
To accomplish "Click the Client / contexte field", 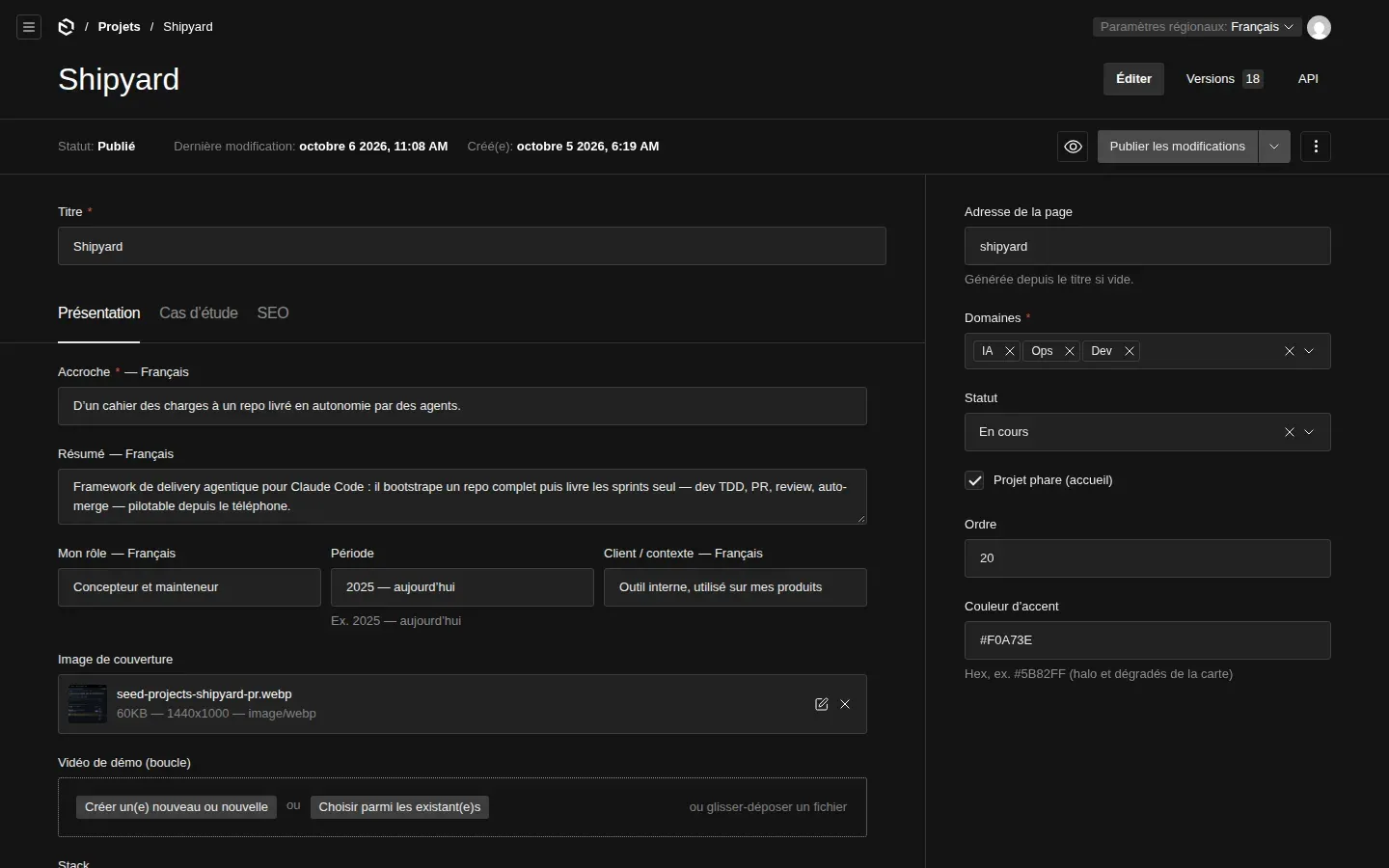I will tap(735, 587).
